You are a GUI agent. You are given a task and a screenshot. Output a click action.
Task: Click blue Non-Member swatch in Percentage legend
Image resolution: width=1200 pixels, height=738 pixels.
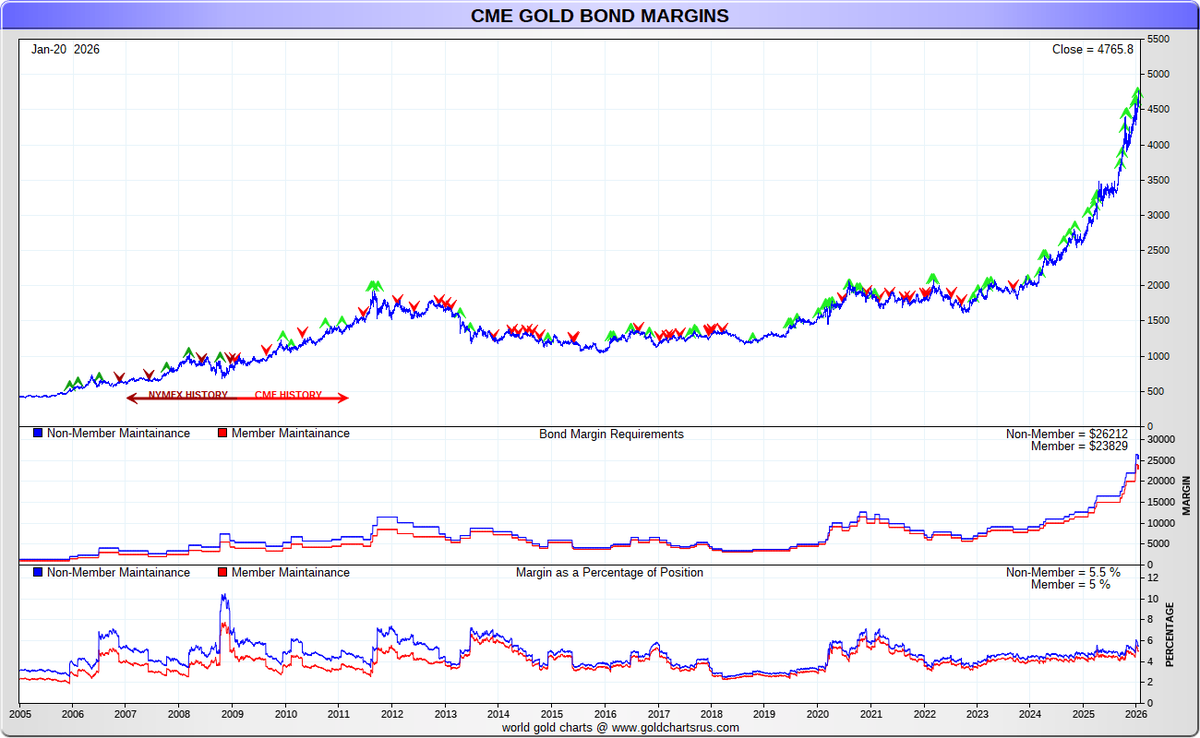38,573
